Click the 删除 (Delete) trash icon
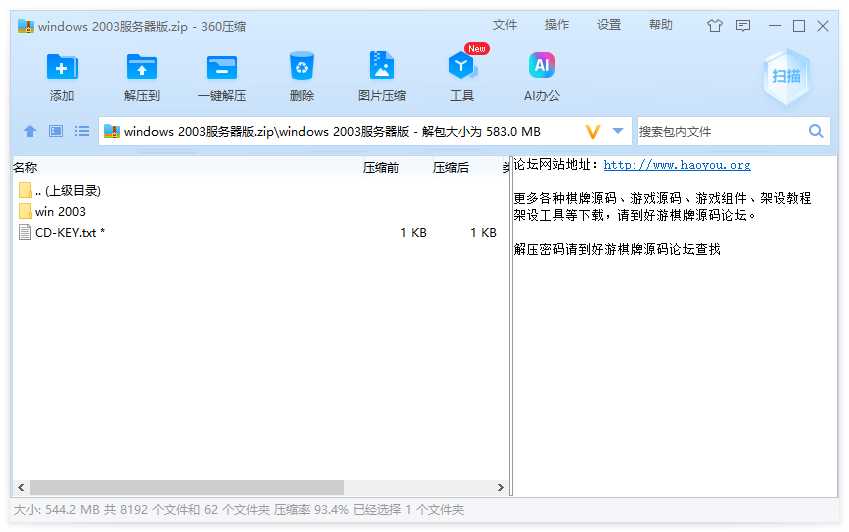Image resolution: width=849 pixels, height=532 pixels. [x=302, y=67]
